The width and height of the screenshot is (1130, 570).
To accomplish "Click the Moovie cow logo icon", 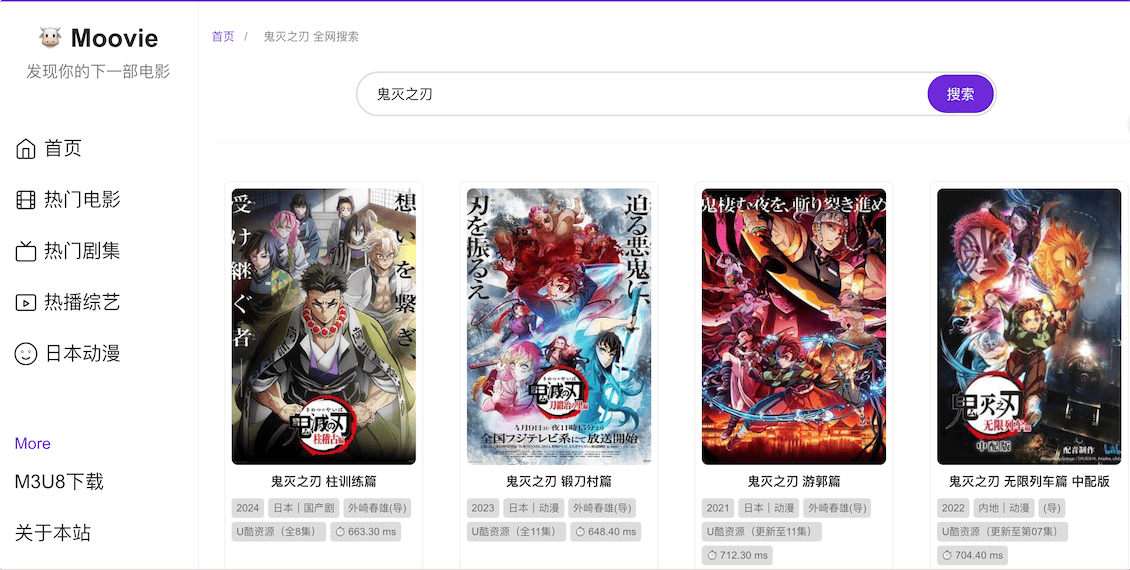I will pos(50,37).
